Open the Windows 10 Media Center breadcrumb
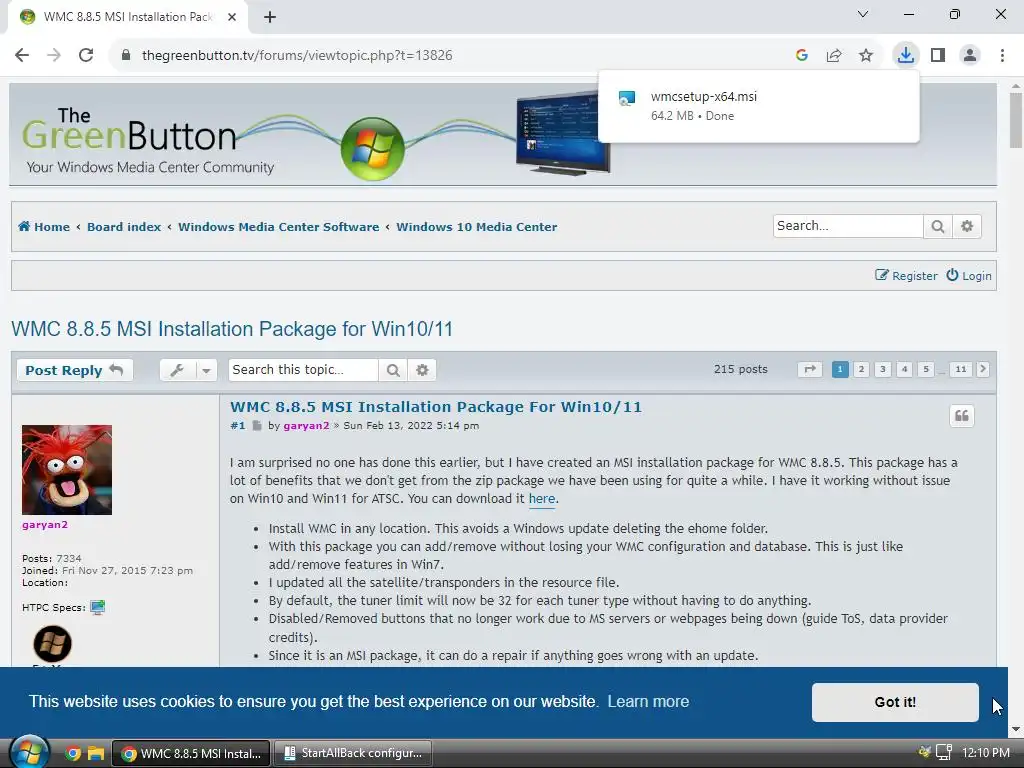 [477, 227]
